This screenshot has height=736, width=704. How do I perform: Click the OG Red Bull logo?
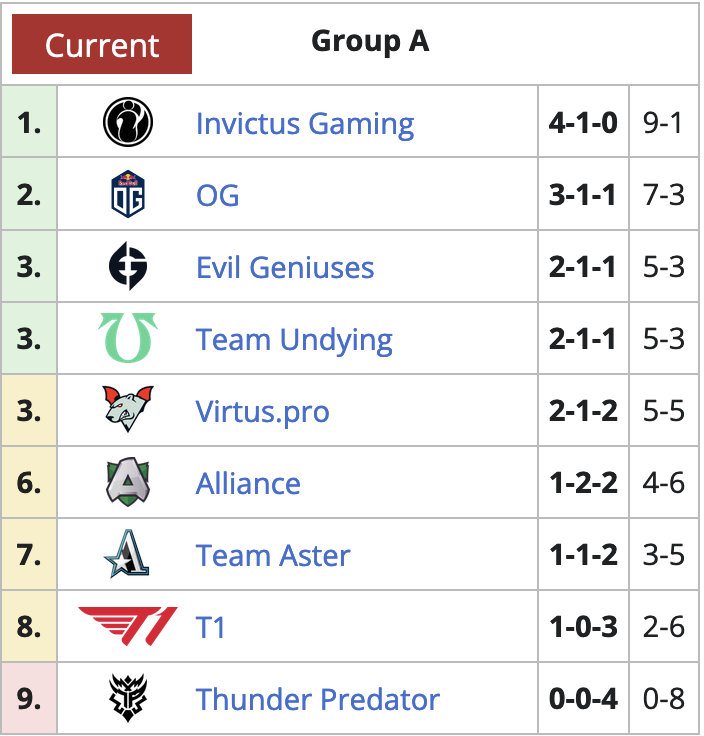tap(128, 194)
